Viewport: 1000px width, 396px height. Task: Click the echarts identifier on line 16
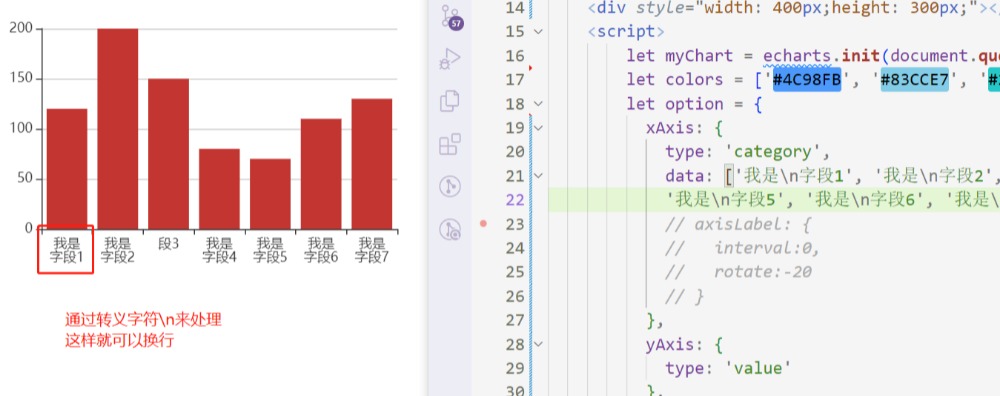[797, 55]
